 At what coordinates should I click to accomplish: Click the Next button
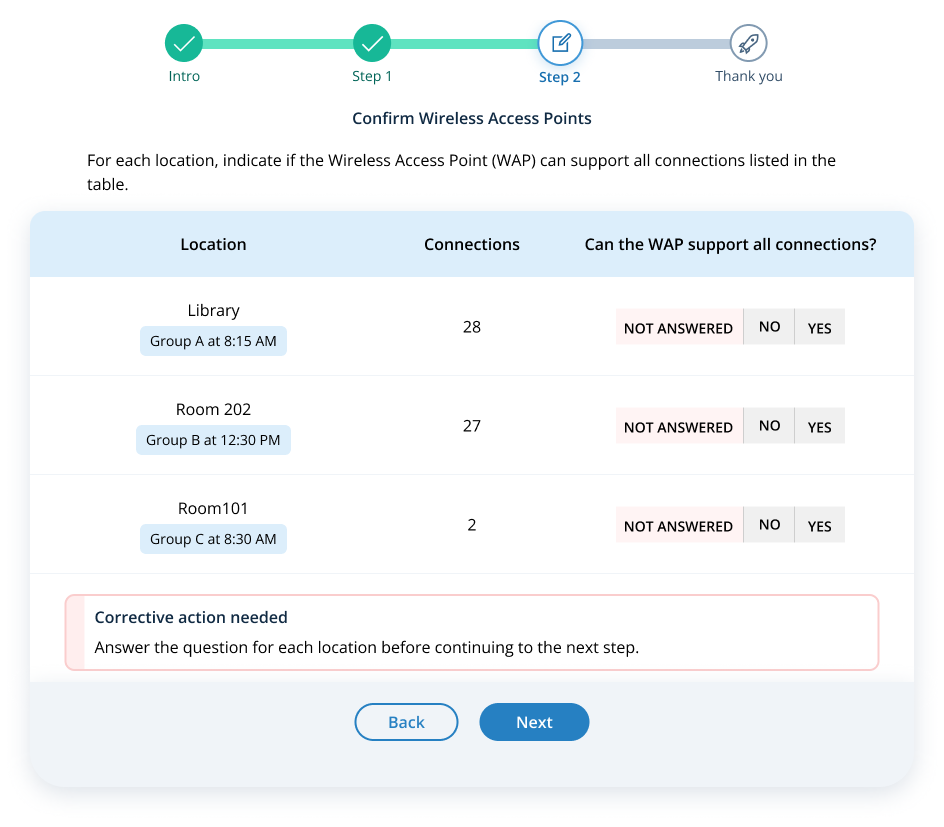(x=534, y=722)
